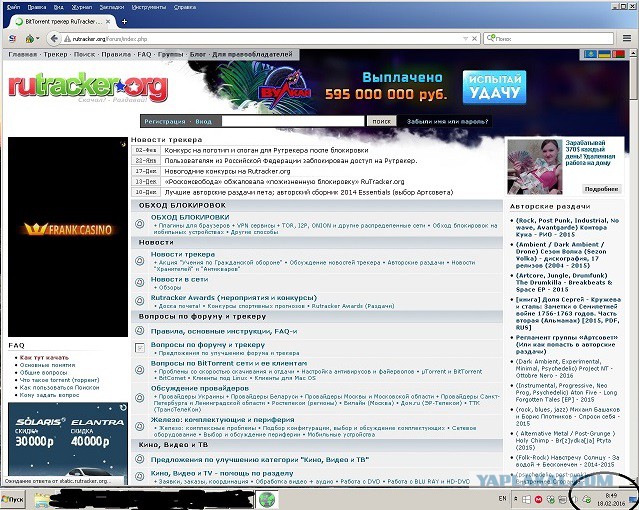Open Плагины для браузеров subforum
The height and width of the screenshot is (510, 639).
click(194, 225)
